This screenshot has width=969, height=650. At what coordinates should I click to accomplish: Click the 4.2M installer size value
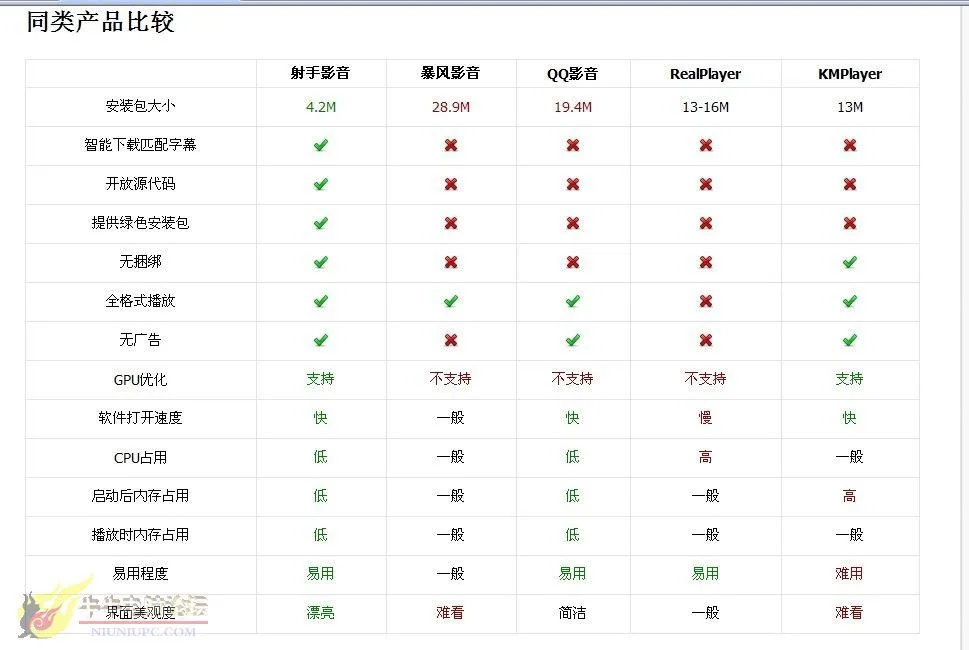tap(320, 106)
